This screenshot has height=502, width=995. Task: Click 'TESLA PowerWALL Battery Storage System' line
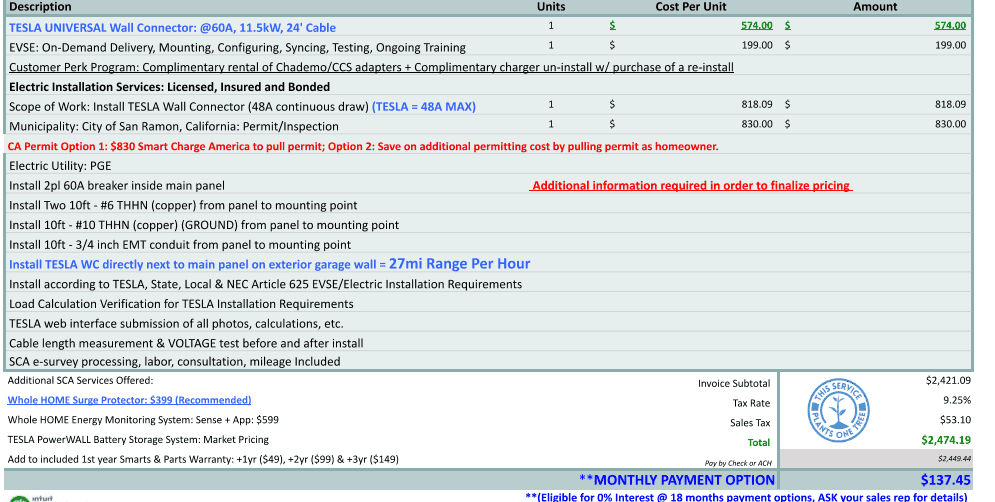pyautogui.click(x=138, y=439)
